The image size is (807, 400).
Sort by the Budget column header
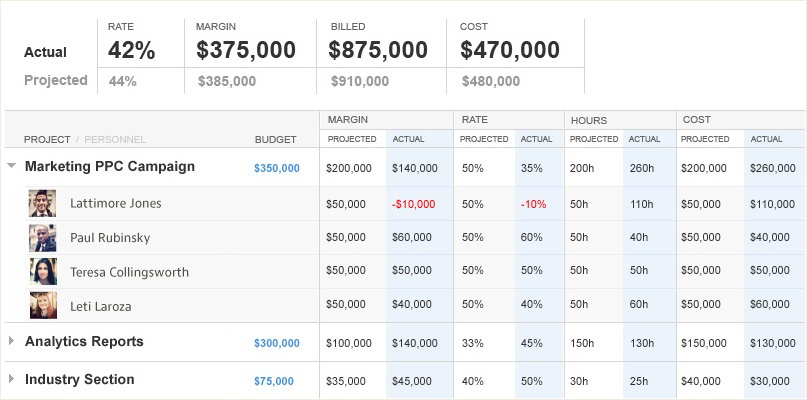click(x=275, y=139)
